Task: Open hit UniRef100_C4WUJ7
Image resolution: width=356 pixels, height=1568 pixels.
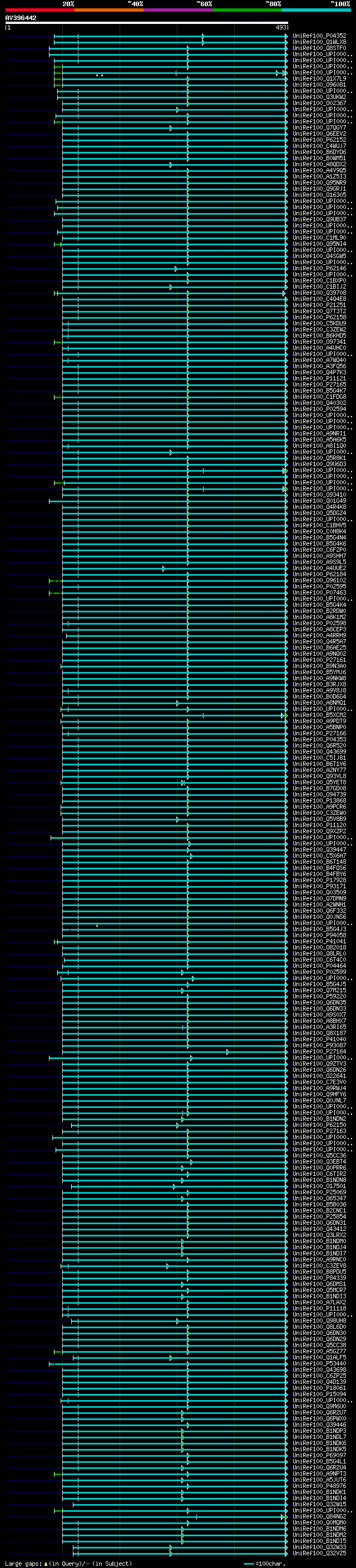Action: pyautogui.click(x=319, y=146)
